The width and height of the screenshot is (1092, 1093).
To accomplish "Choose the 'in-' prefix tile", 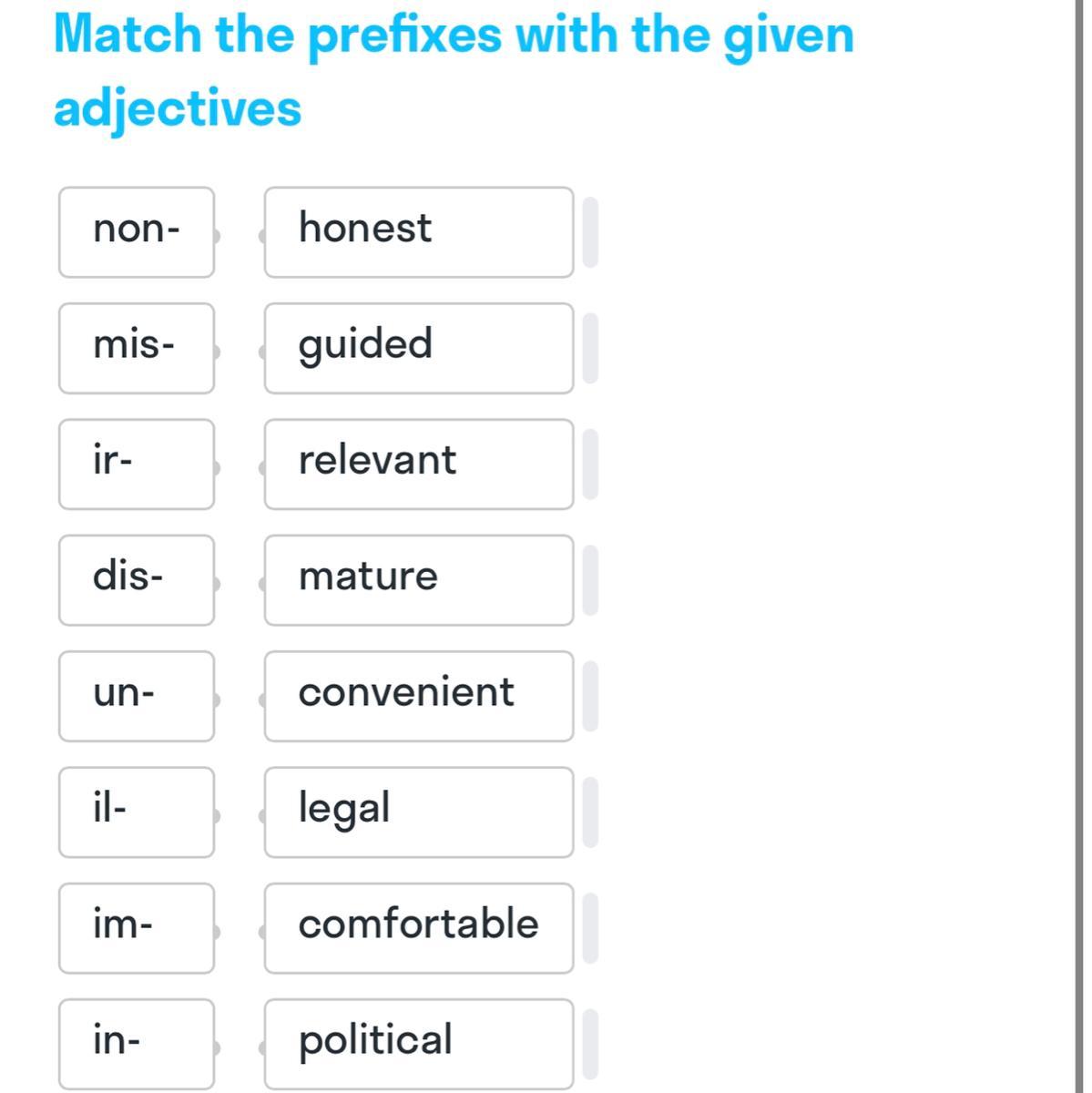I will coord(137,1043).
